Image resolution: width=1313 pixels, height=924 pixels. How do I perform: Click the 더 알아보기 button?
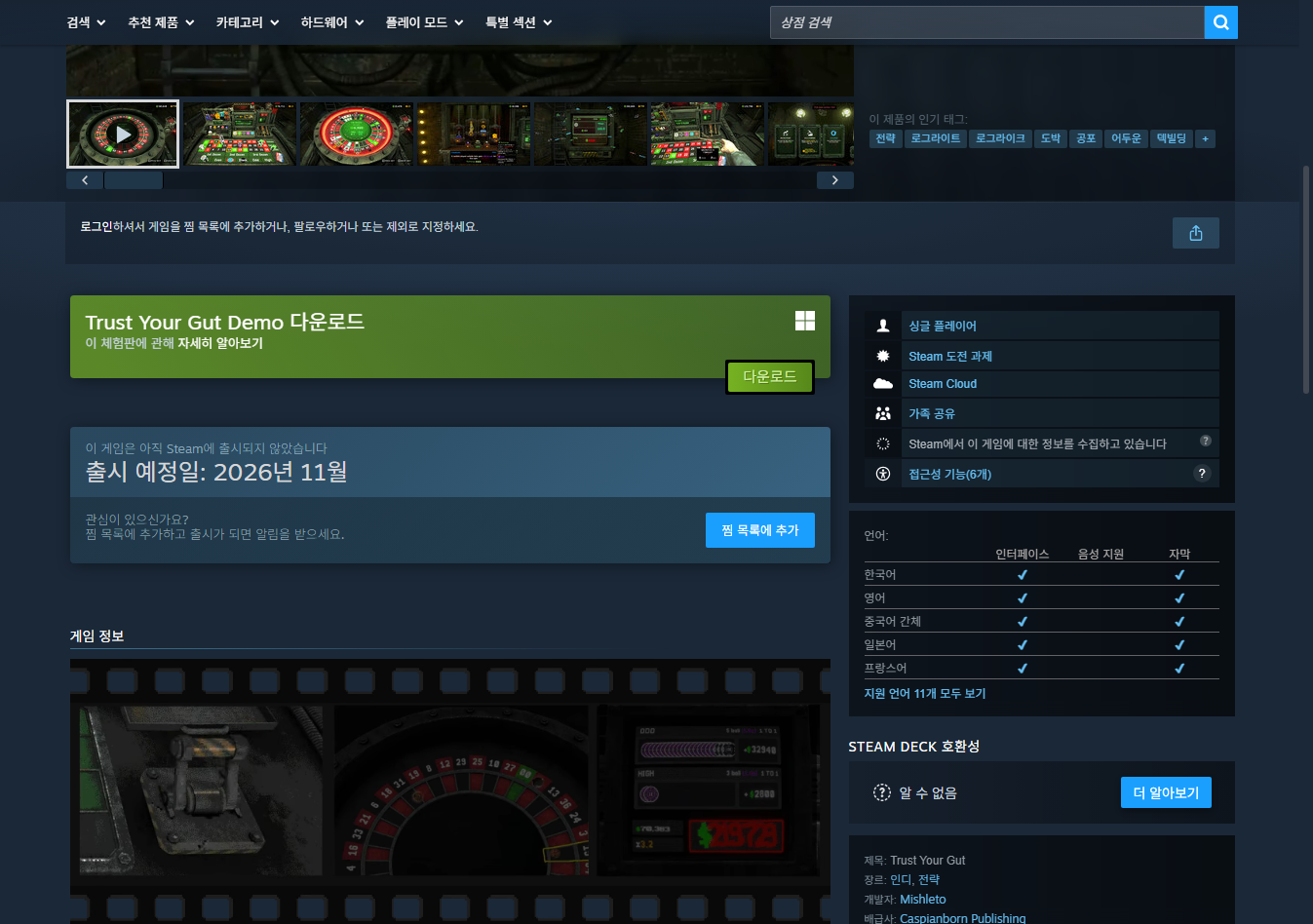click(x=1166, y=792)
